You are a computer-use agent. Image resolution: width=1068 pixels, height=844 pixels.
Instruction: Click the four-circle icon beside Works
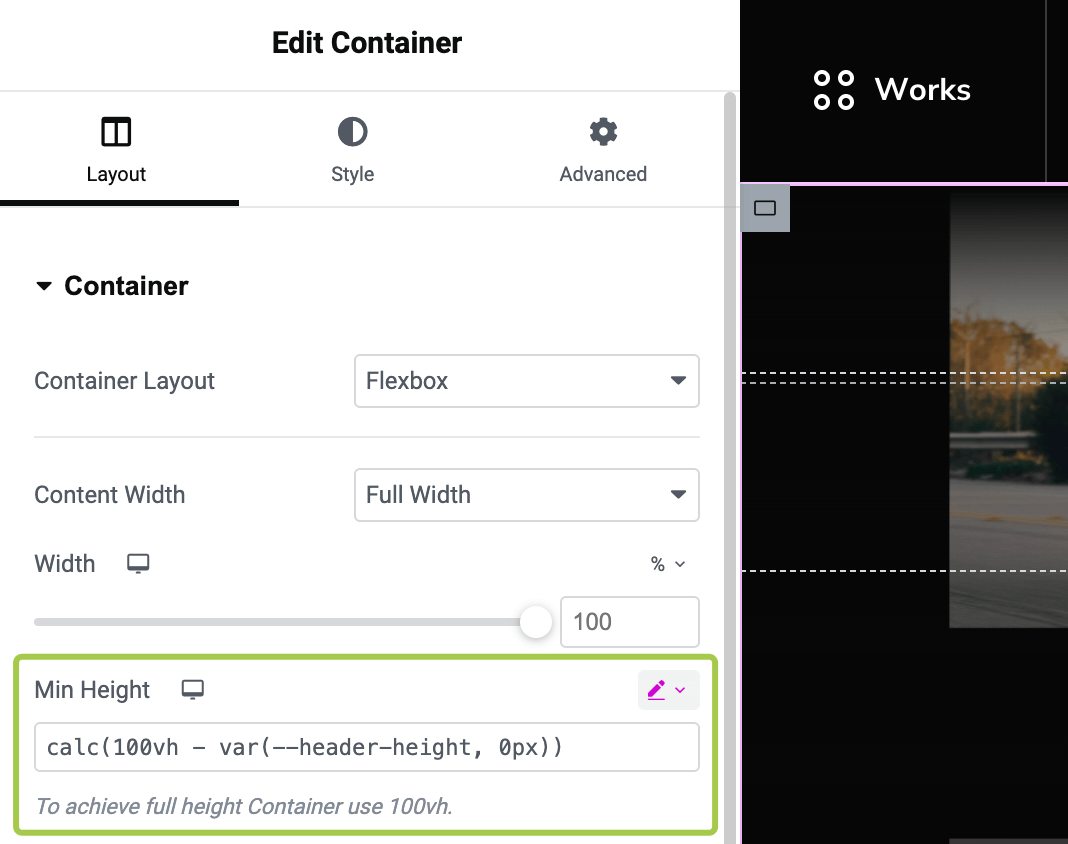click(834, 90)
